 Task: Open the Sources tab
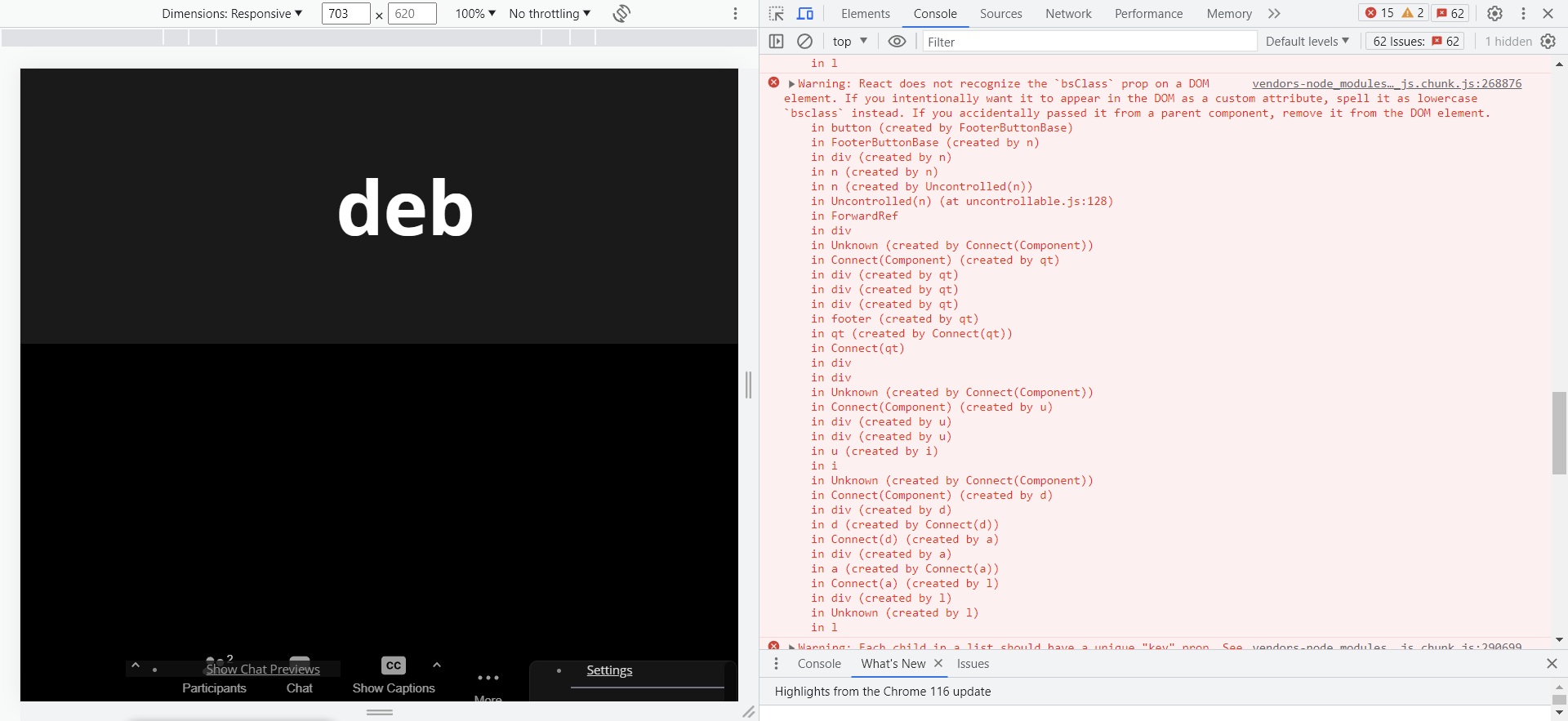click(x=1001, y=13)
